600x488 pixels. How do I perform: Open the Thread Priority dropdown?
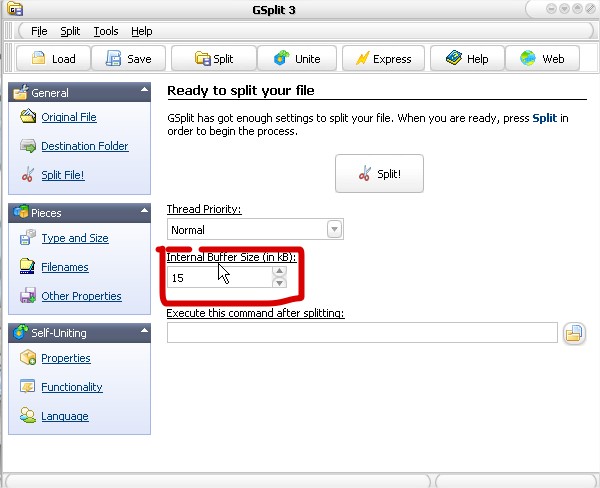click(334, 229)
